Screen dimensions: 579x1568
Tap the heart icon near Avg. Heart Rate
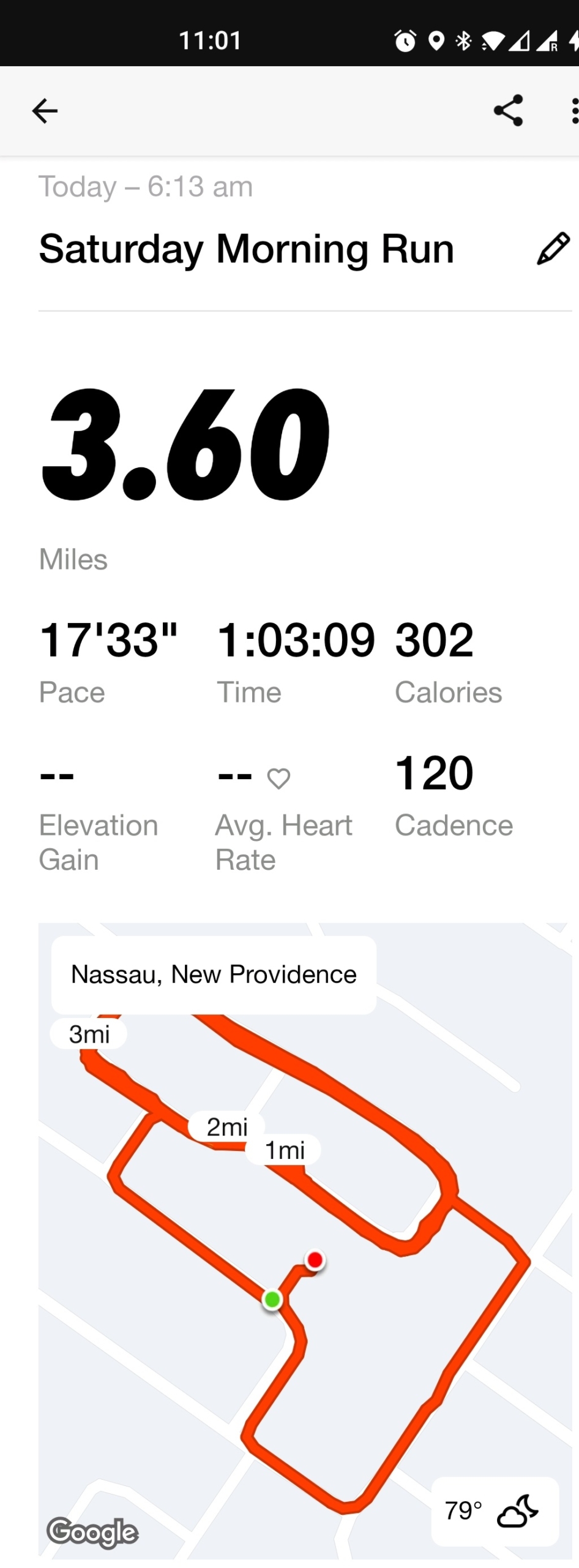tap(278, 778)
